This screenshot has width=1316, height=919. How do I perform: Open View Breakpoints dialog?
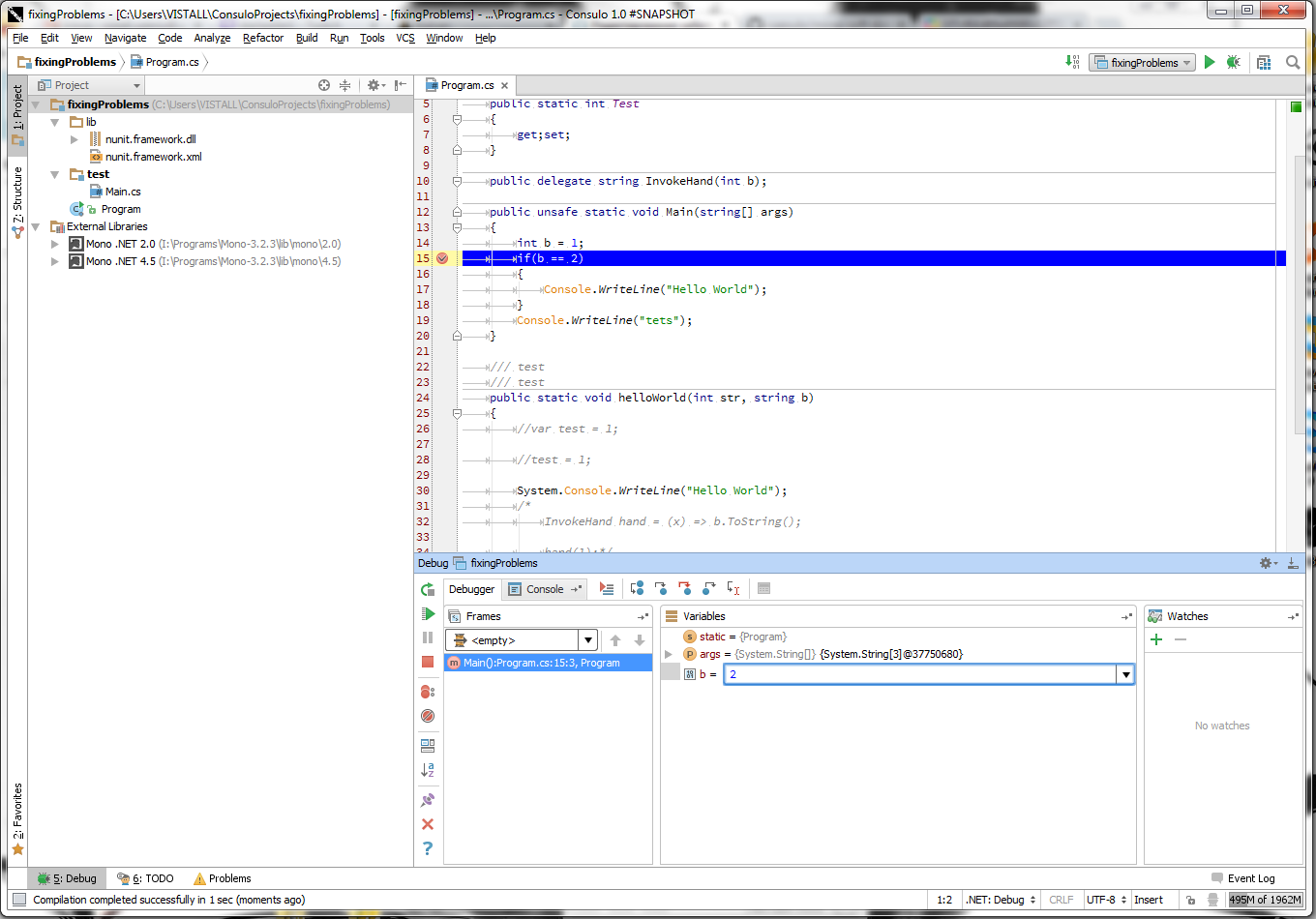point(428,692)
